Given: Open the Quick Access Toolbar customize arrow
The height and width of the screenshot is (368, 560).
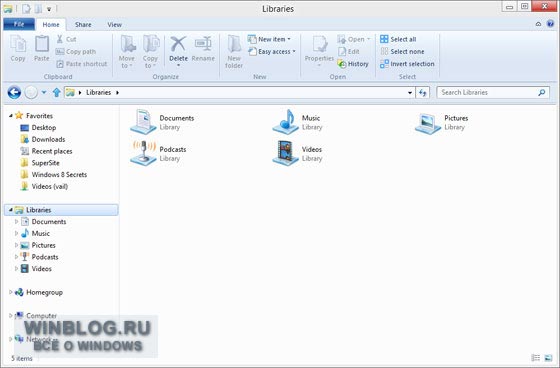Looking at the screenshot, I should pyautogui.click(x=49, y=9).
